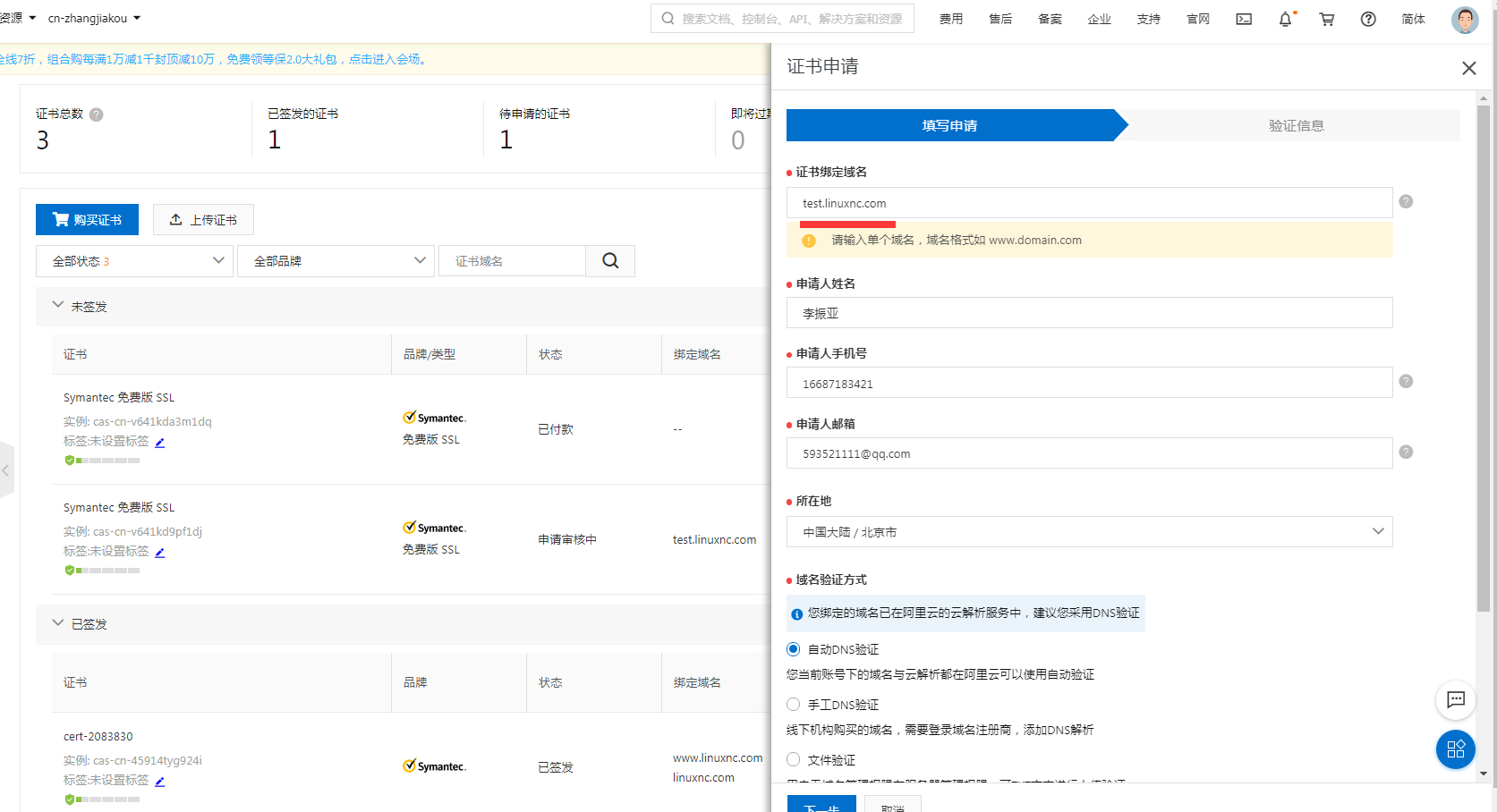Viewport: 1497px width, 812px height.
Task: Click the 上传证书 button
Action: click(203, 220)
